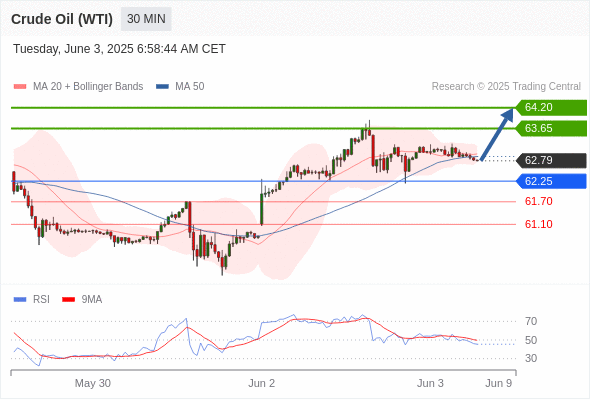Toggle the MA 50 legend label
The height and width of the screenshot is (400, 590).
(190, 87)
